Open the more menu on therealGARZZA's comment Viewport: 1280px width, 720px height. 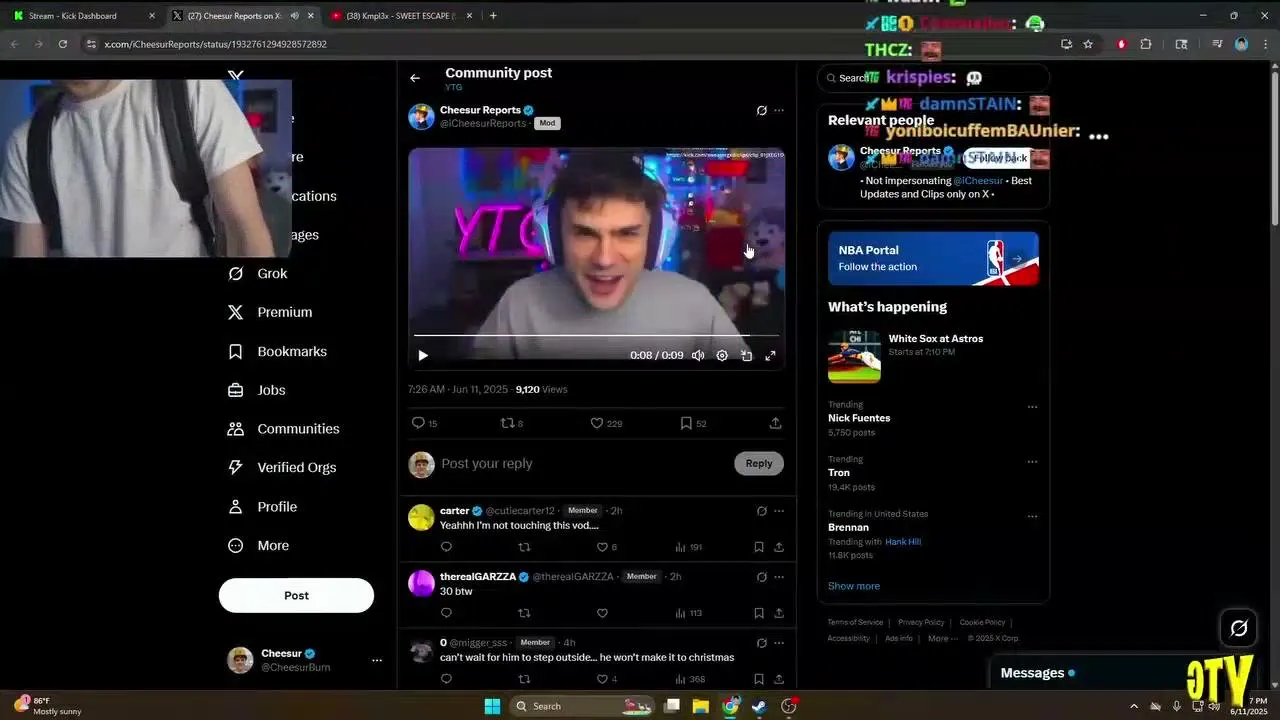779,577
